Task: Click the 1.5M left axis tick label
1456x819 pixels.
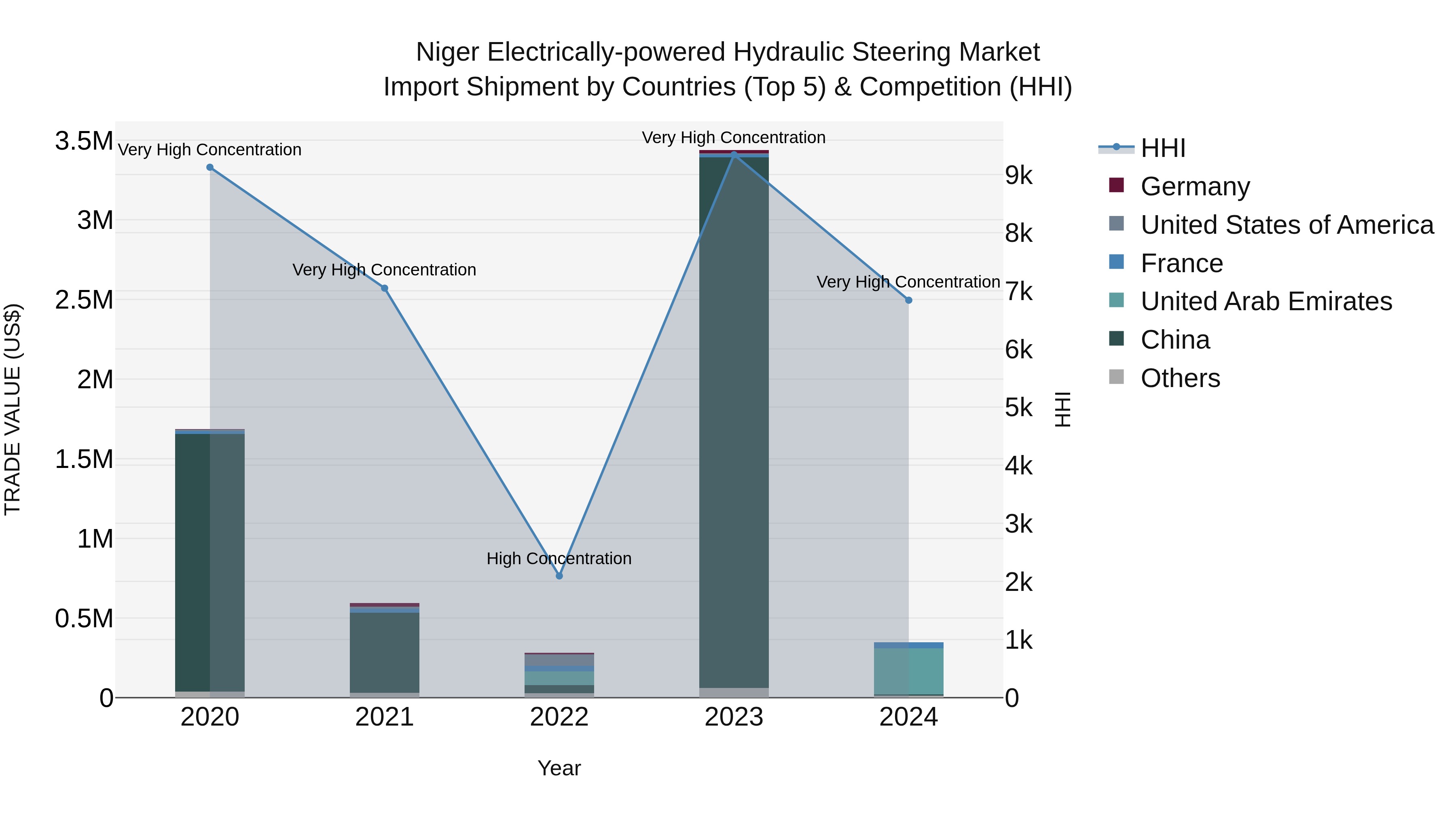Action: pos(84,459)
